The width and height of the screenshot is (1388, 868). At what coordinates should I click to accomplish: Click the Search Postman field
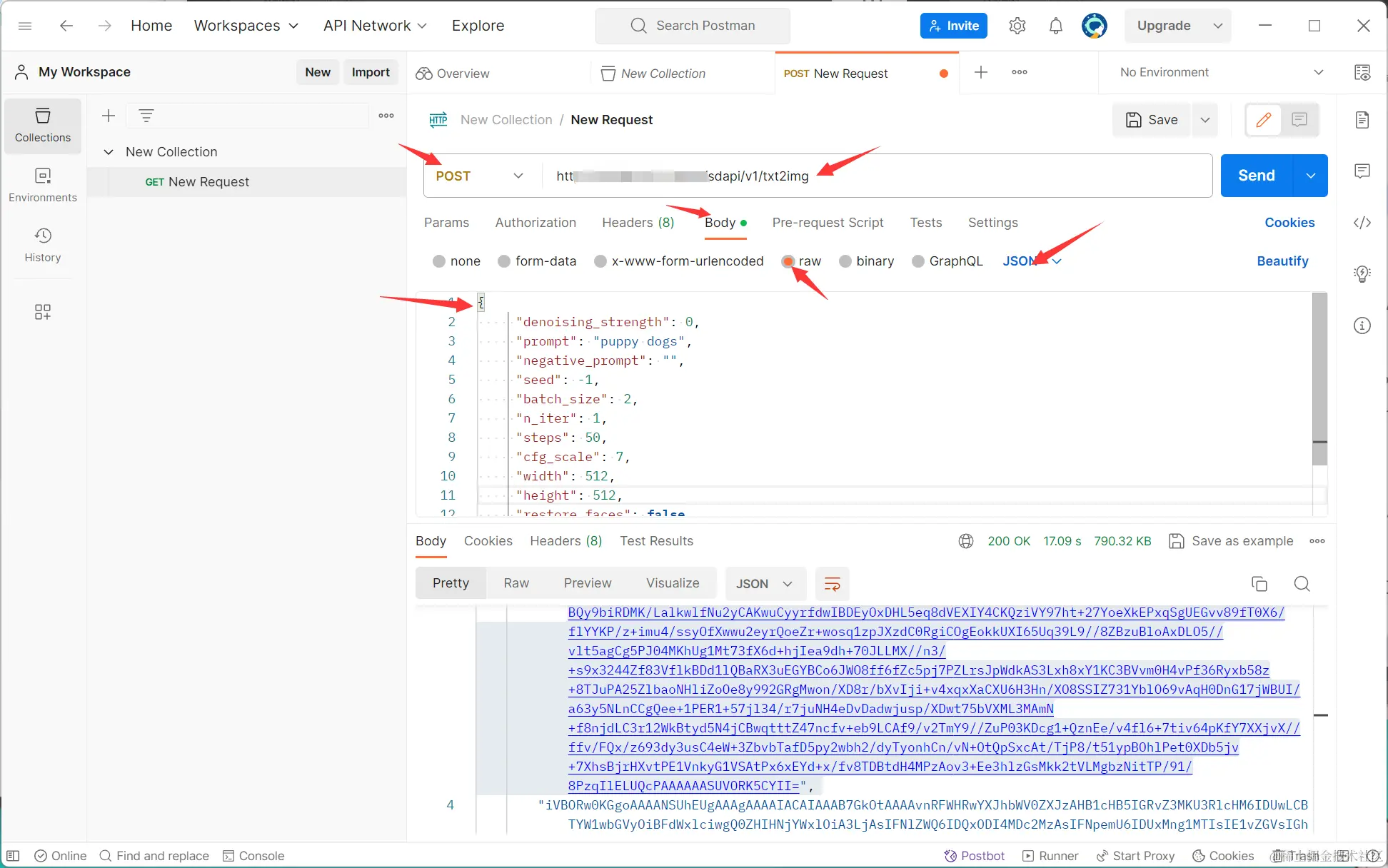(693, 26)
